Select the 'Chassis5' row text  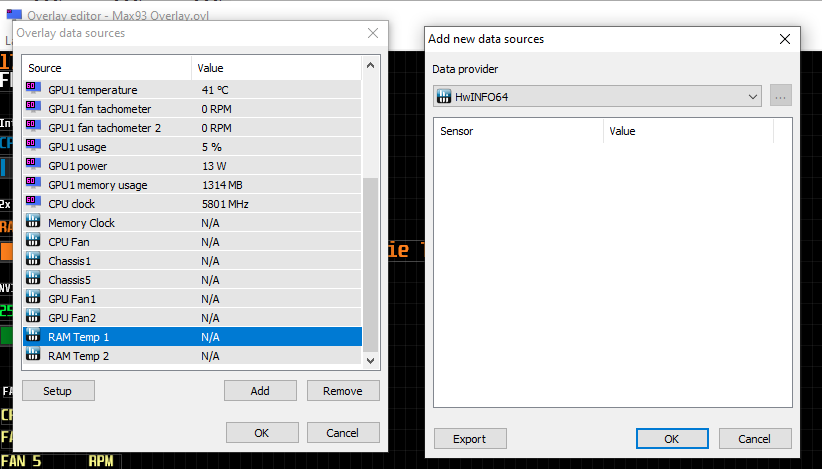69,280
